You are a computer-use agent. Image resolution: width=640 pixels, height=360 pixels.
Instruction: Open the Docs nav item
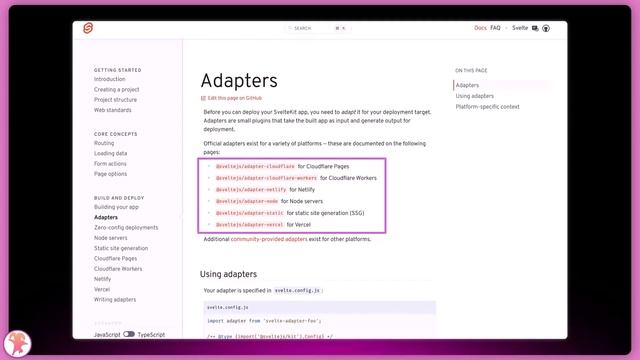coord(480,28)
